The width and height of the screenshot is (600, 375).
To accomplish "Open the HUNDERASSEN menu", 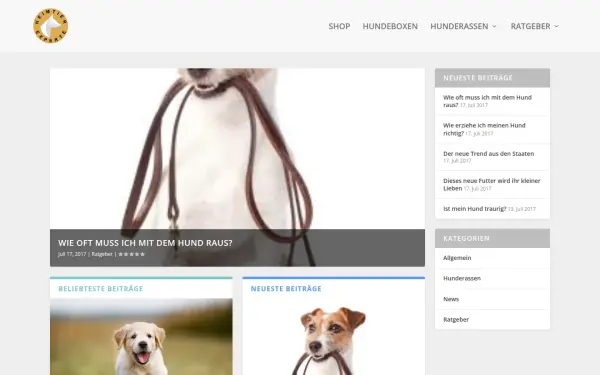I will pos(459,26).
